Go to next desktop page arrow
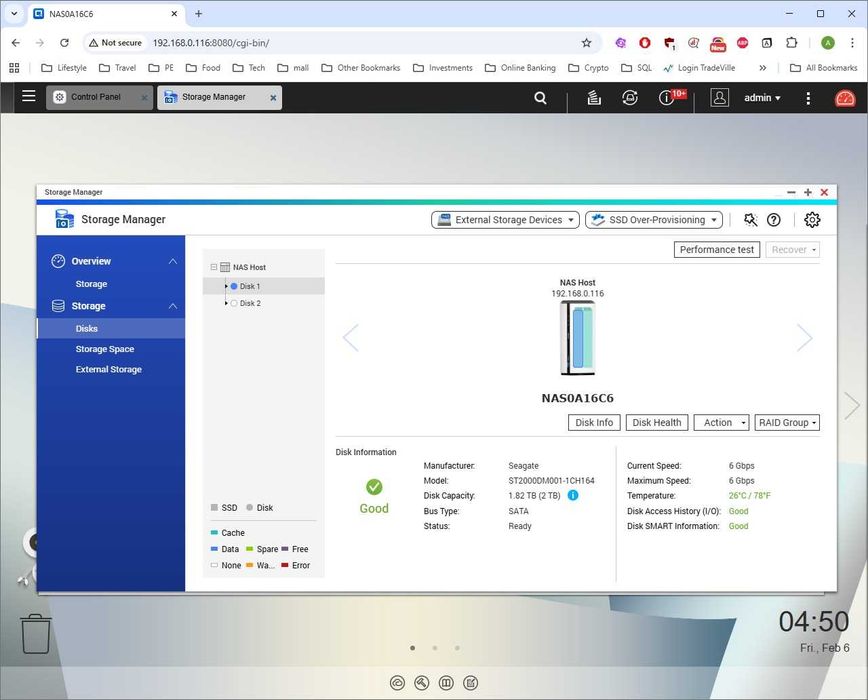Viewport: 868px width, 700px height. pos(852,406)
